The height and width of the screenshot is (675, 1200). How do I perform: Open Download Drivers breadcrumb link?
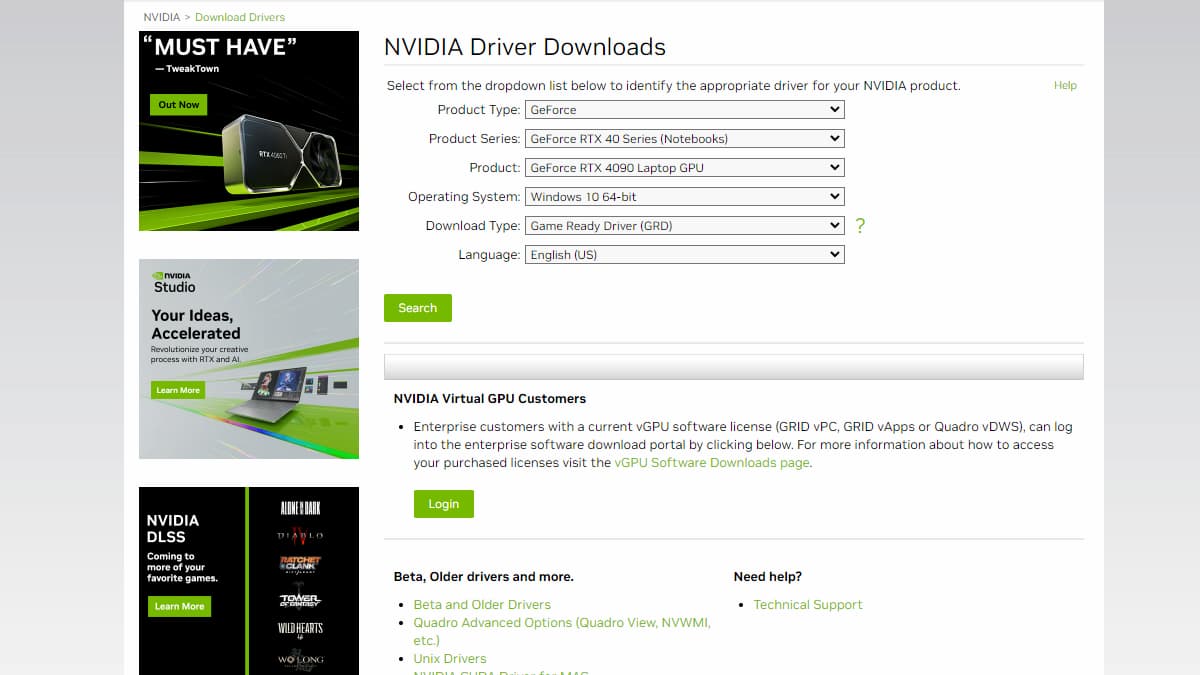[240, 17]
